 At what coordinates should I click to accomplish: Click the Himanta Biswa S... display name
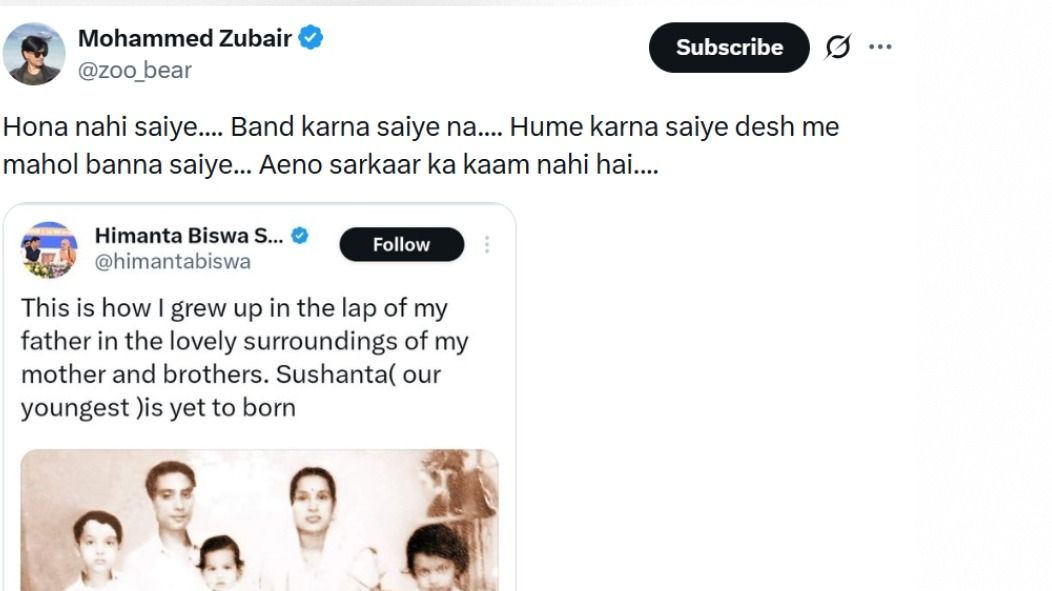point(189,236)
